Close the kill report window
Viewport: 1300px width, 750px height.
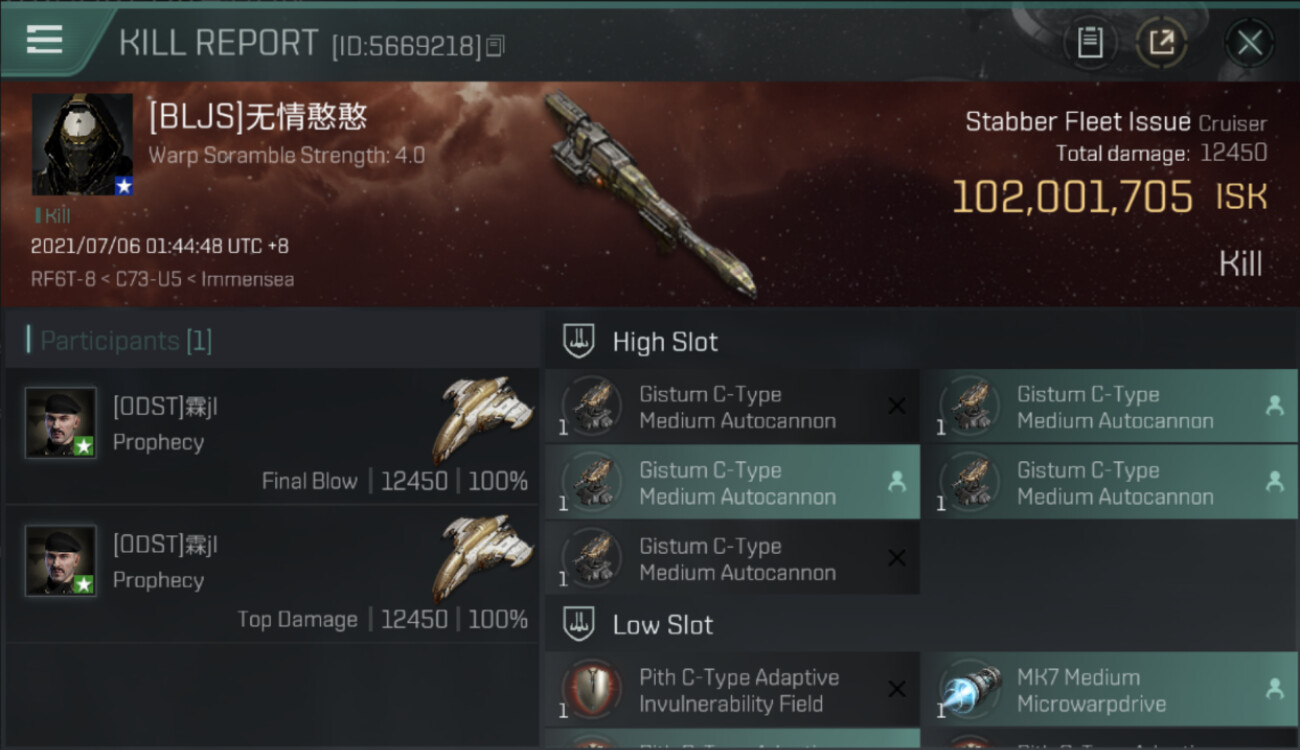coord(1249,43)
